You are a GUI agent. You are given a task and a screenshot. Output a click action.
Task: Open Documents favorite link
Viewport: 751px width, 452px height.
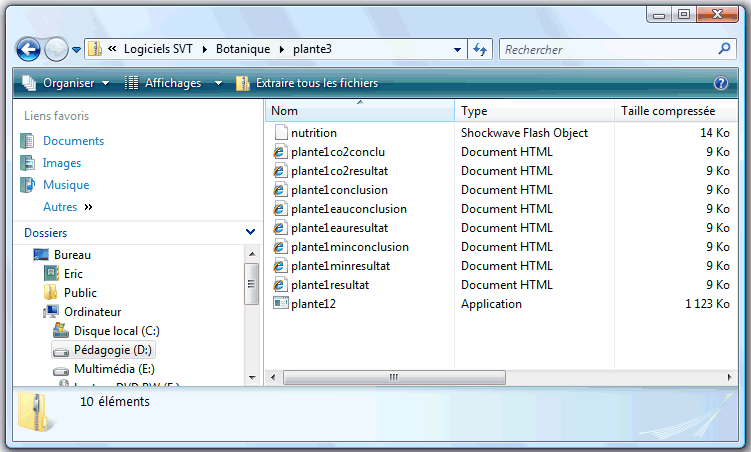(73, 141)
